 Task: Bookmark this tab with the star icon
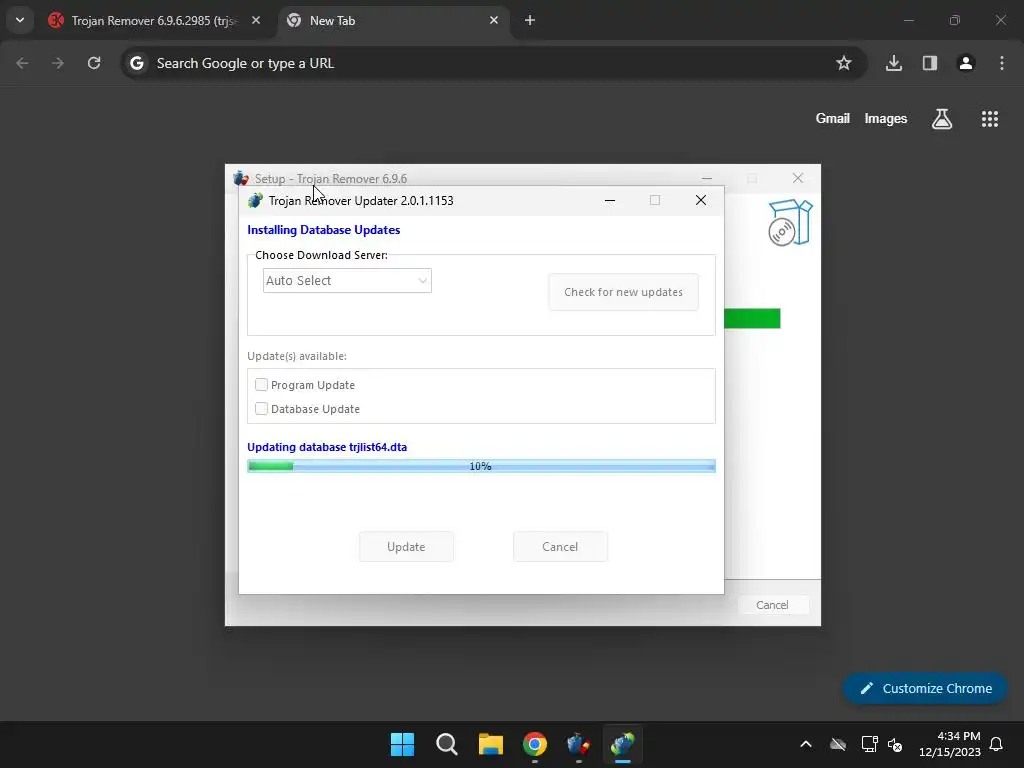844,63
